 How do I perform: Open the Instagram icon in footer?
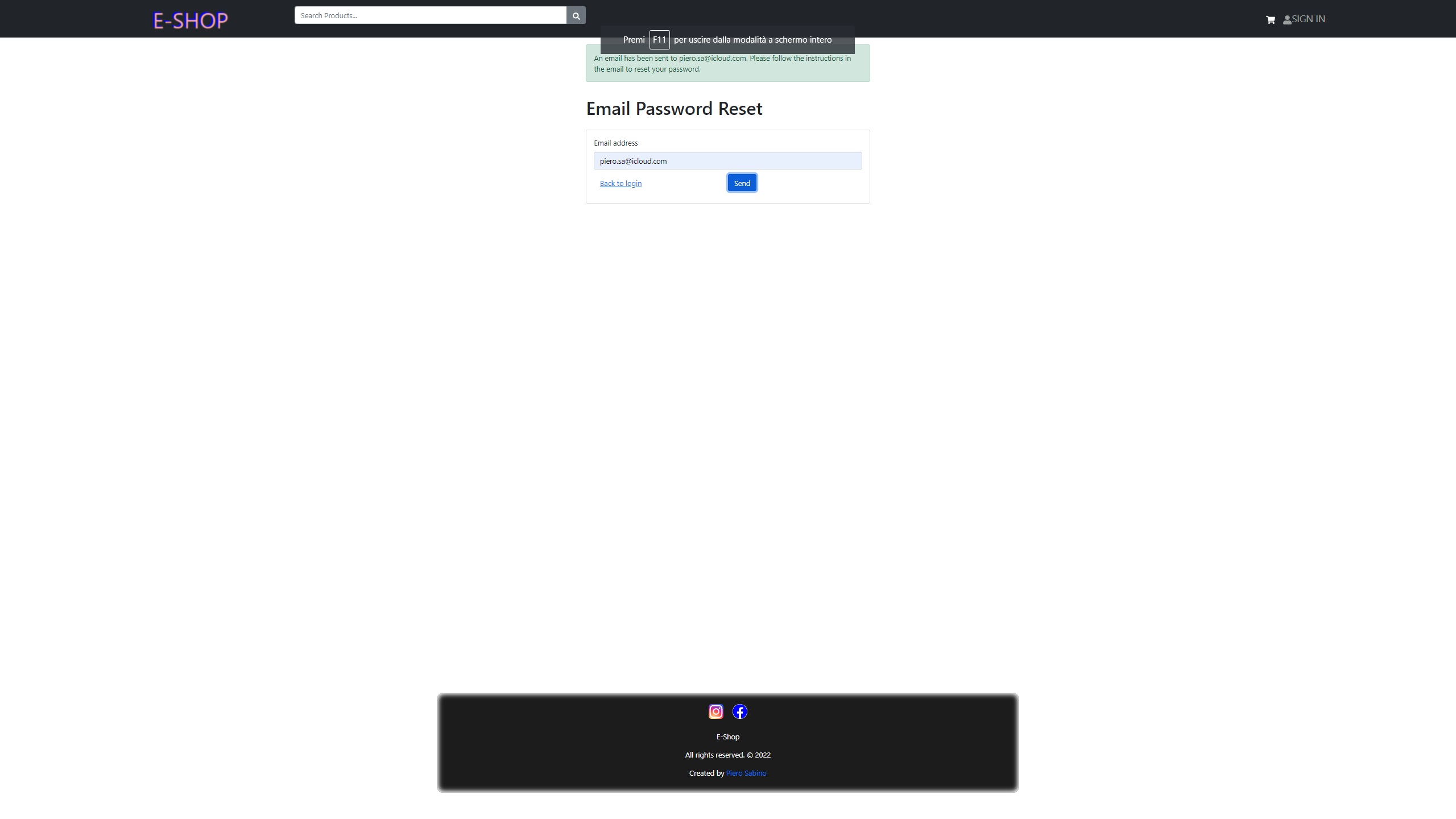coord(716,712)
